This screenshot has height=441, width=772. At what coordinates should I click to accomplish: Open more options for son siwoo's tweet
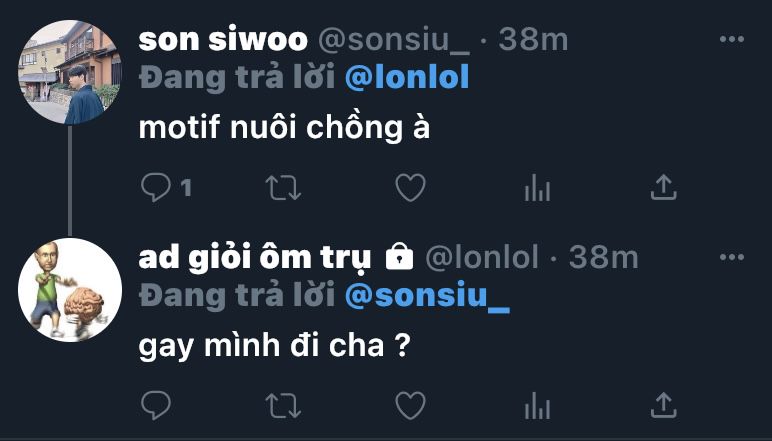[731, 40]
